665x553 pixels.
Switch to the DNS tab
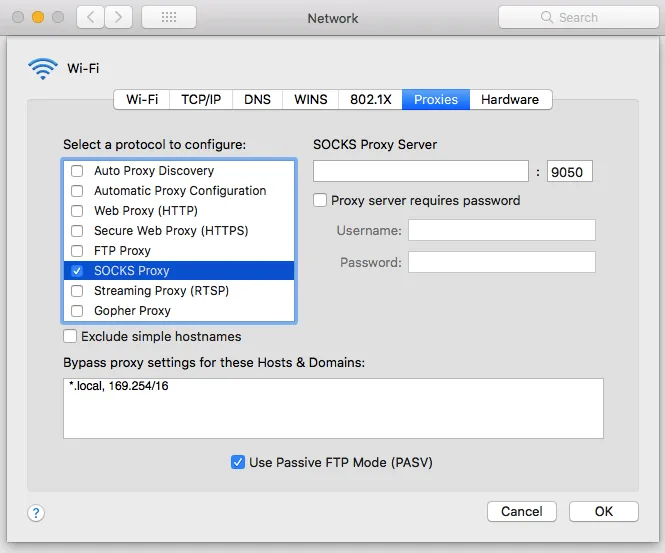pos(257,100)
